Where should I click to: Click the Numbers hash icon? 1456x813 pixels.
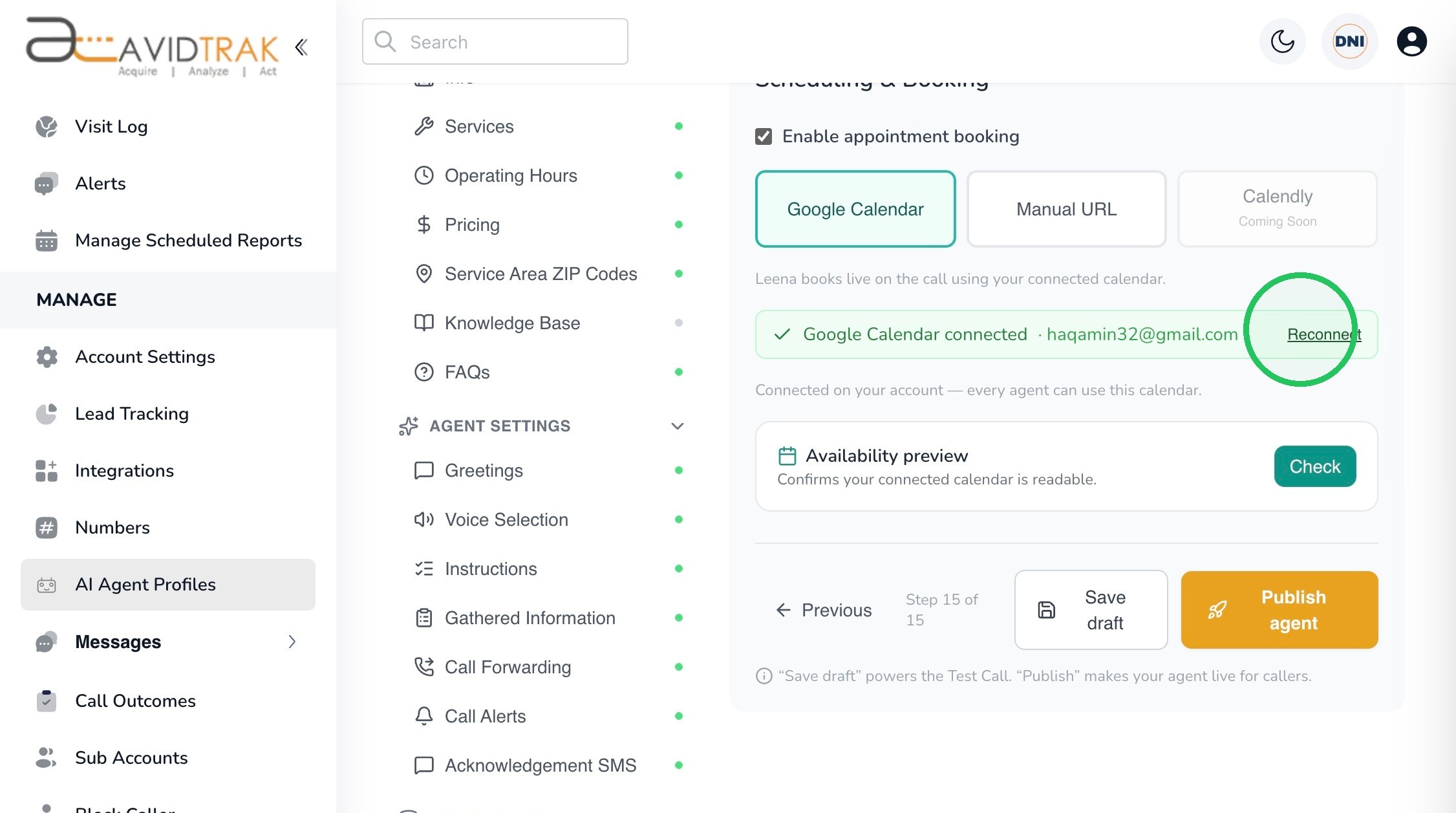pos(47,528)
